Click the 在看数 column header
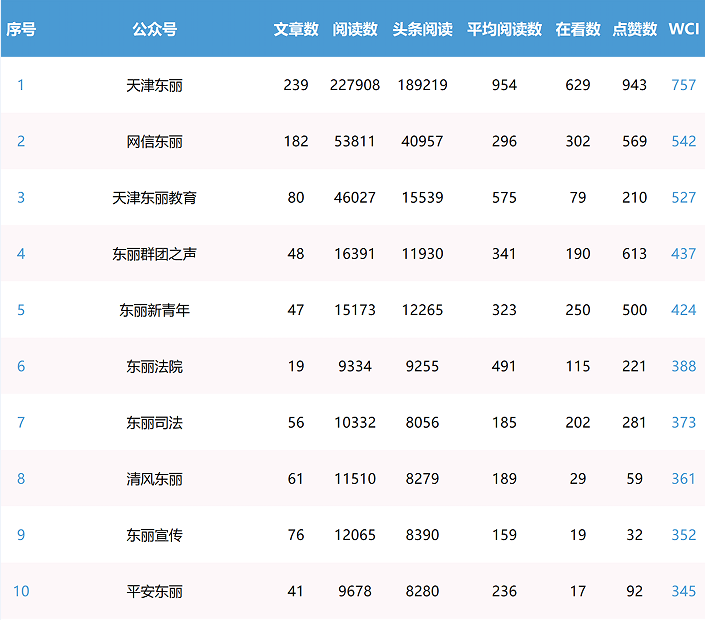This screenshot has width=705, height=620. tap(578, 29)
